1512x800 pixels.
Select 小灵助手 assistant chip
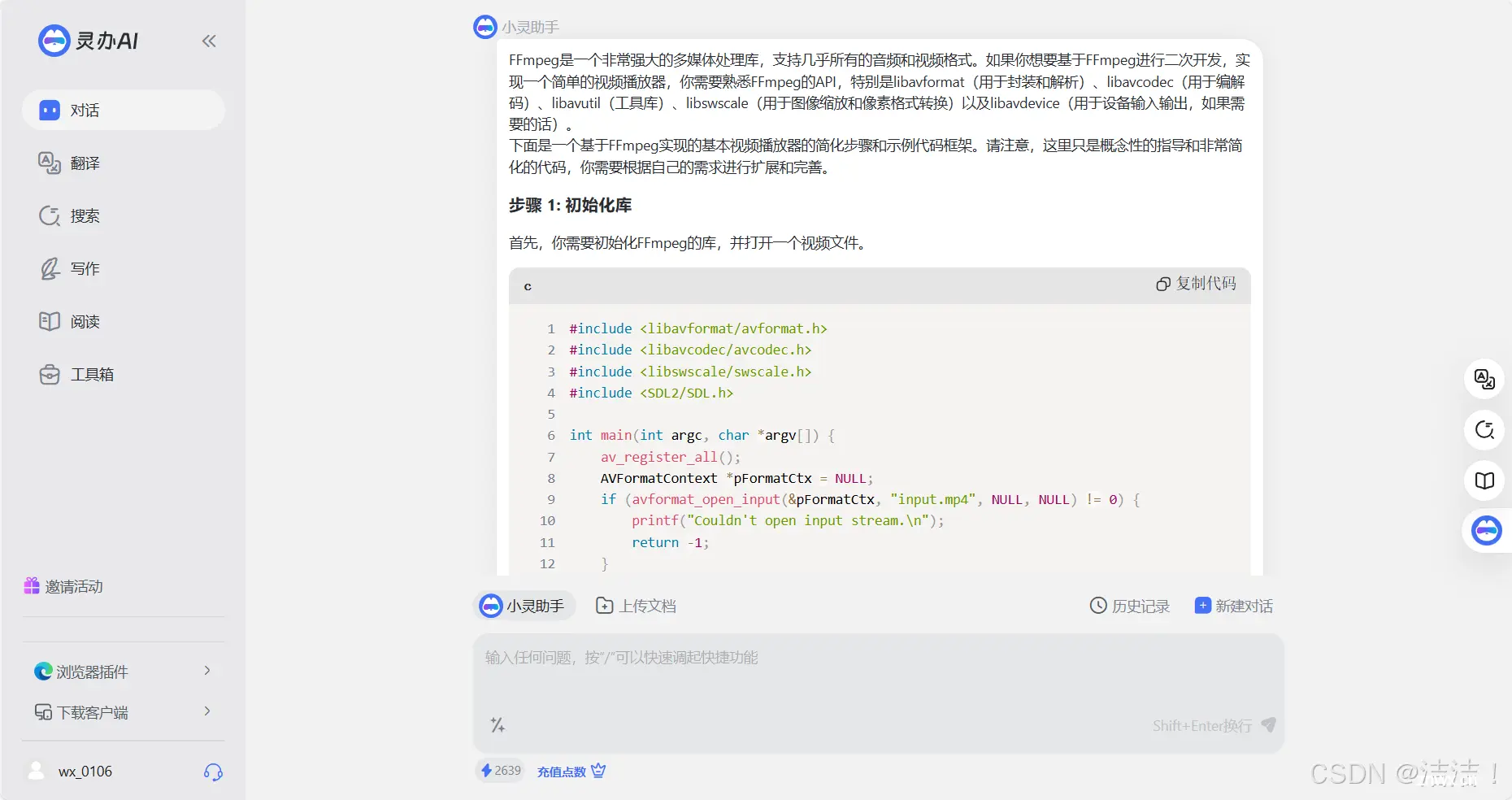click(x=524, y=606)
